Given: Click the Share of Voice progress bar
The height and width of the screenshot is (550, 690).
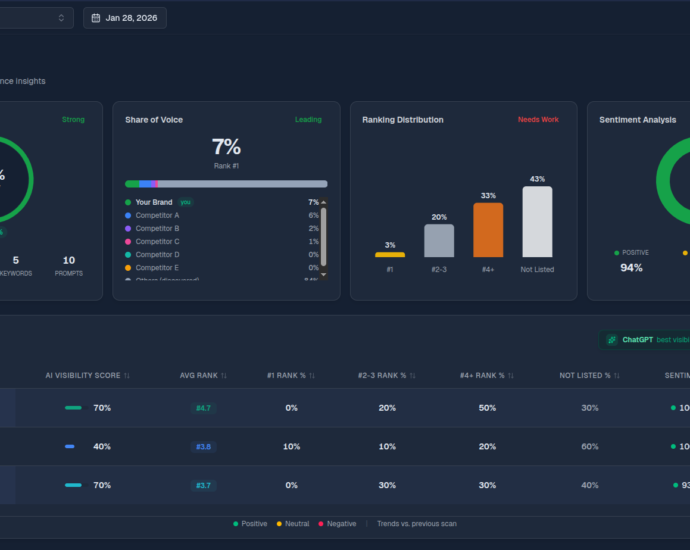Looking at the screenshot, I should click(x=226, y=184).
